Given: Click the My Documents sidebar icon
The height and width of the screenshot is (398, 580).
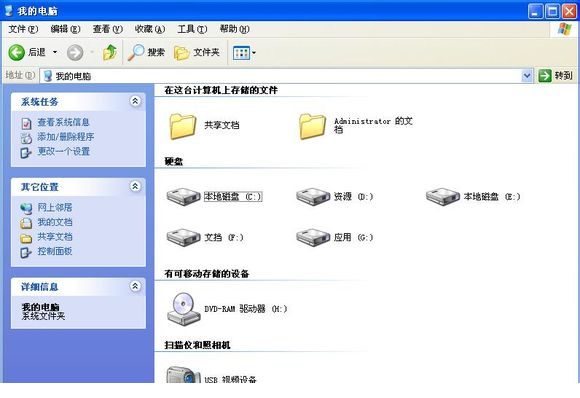Looking at the screenshot, I should click(x=26, y=223).
